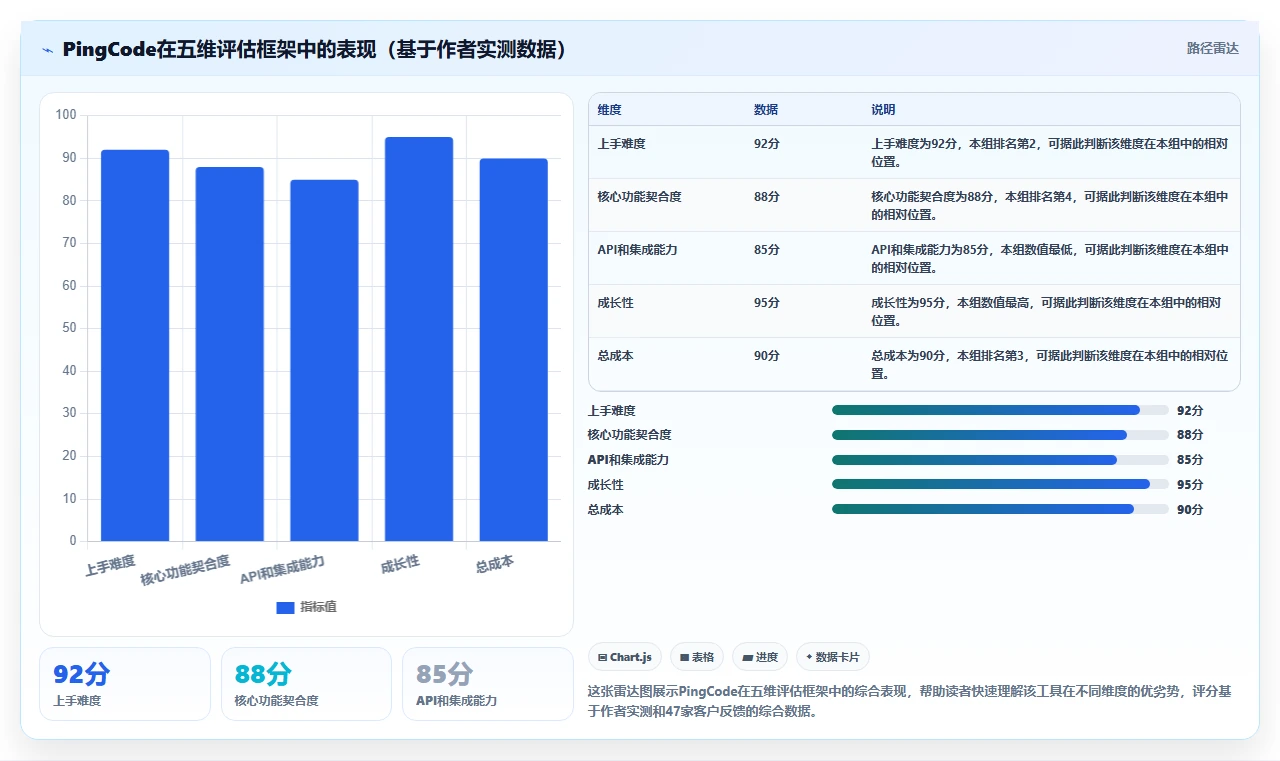Click the Chart.js tag chip
Viewport: 1280px width, 761px height.
(625, 657)
